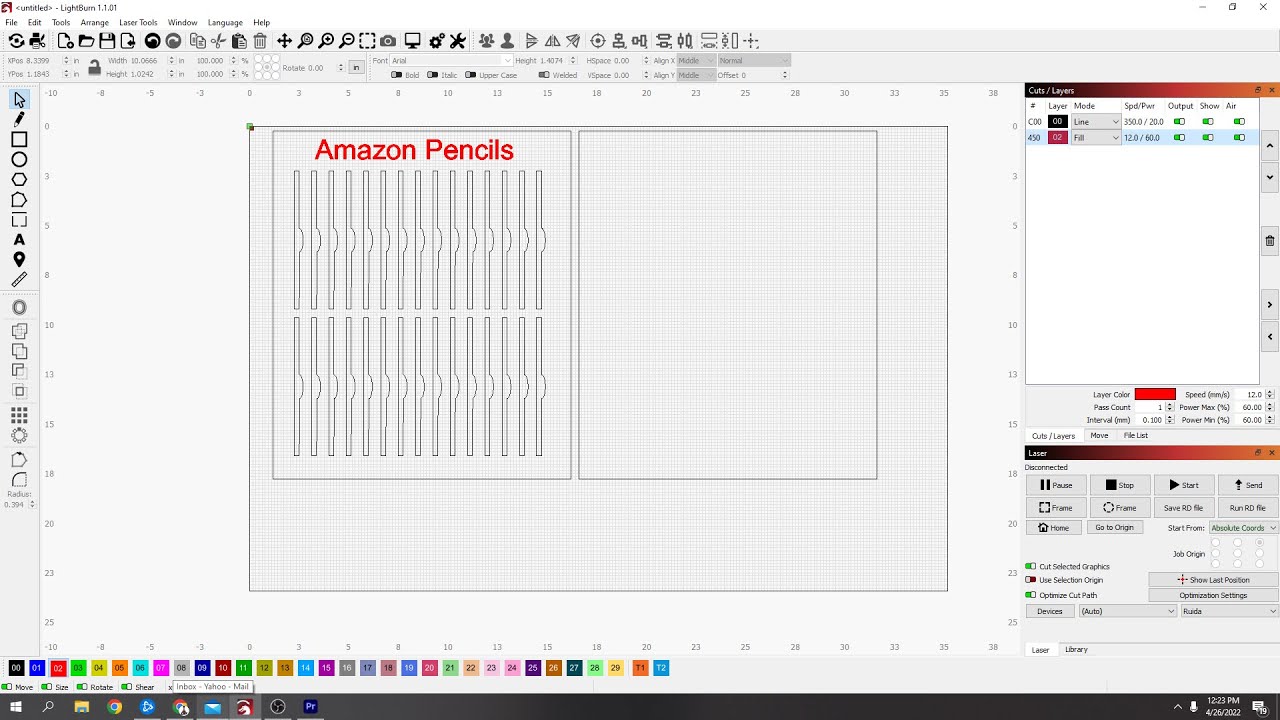The height and width of the screenshot is (720, 1280).
Task: Open the Circular Array tool
Action: point(19,435)
